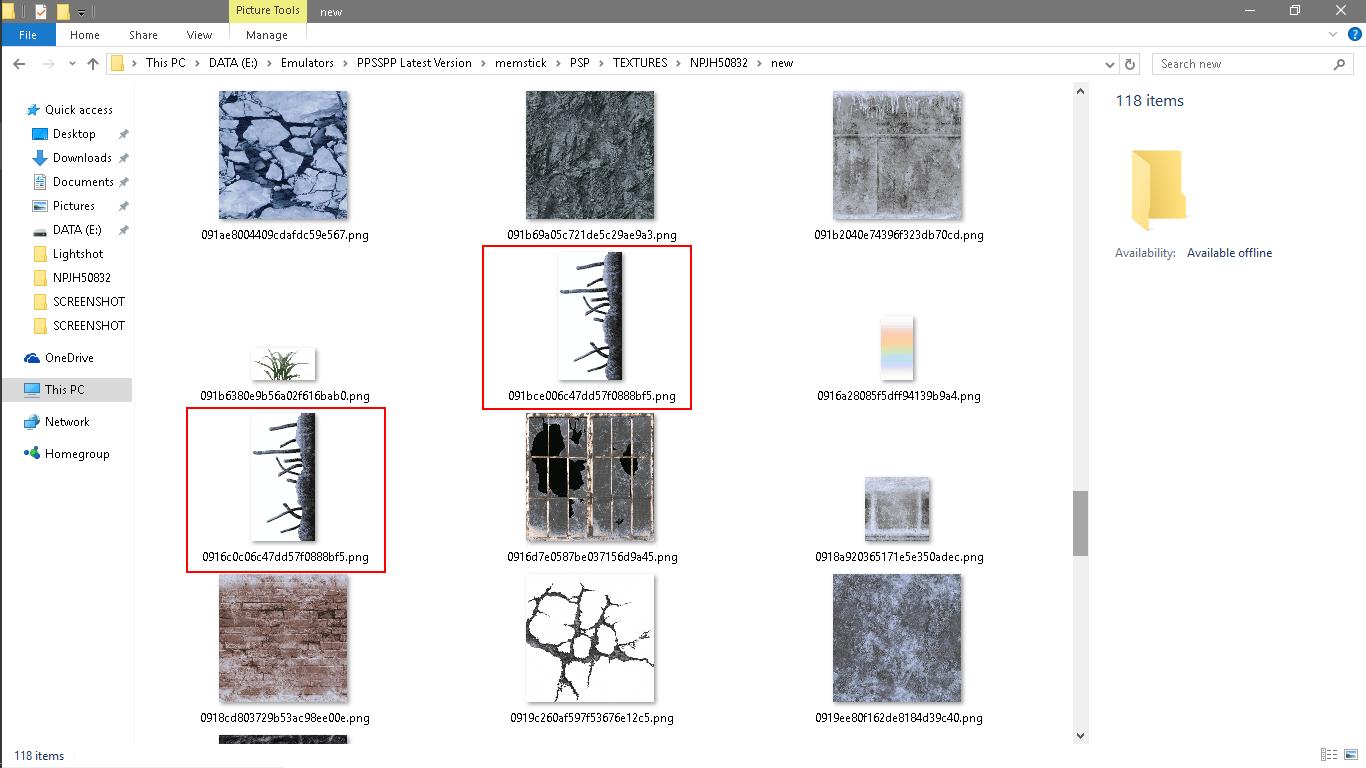
Task: Select Homegroup in the navigation pane
Action: pyautogui.click(x=76, y=454)
